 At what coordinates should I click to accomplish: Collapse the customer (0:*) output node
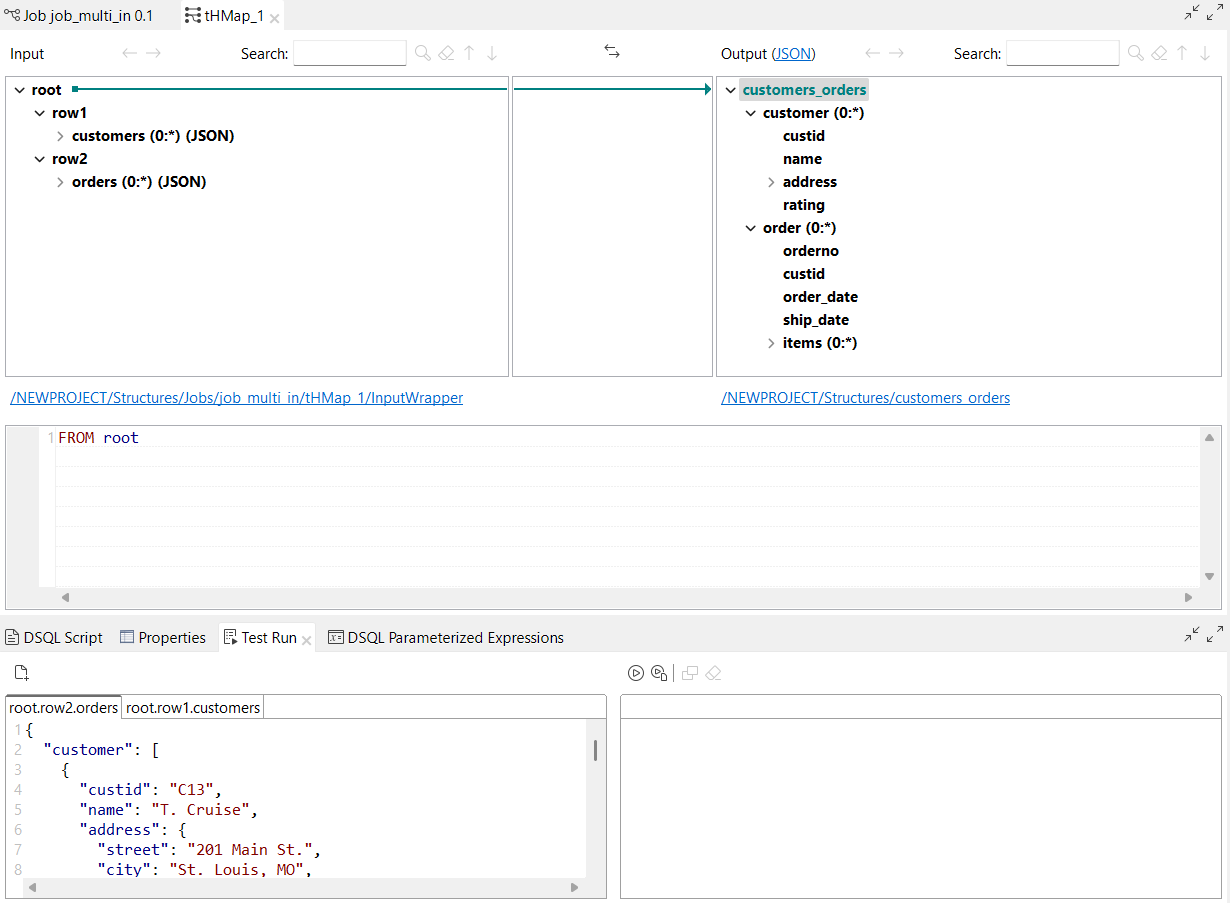[751, 112]
